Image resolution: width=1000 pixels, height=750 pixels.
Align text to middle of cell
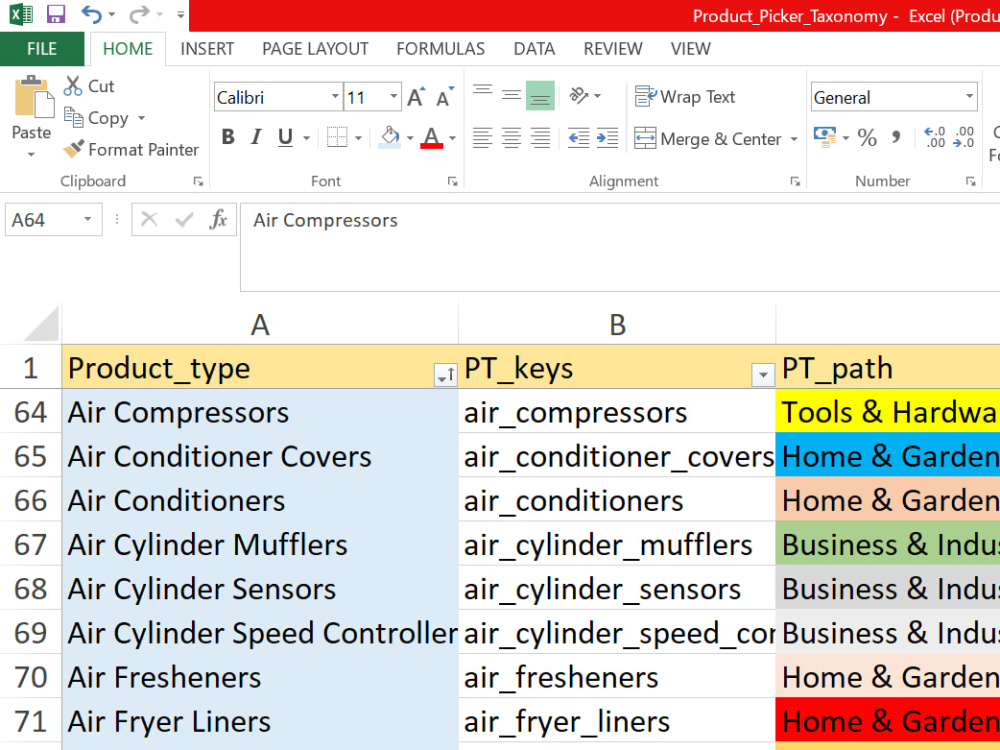pos(511,96)
